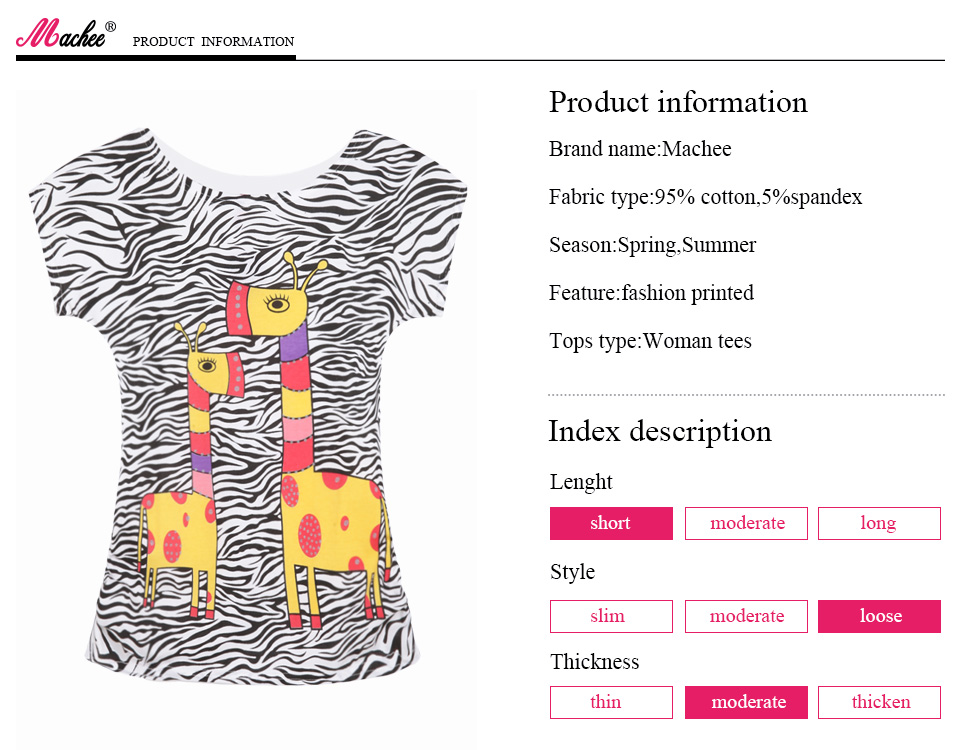Select the short length option
The image size is (960, 750).
(x=611, y=523)
